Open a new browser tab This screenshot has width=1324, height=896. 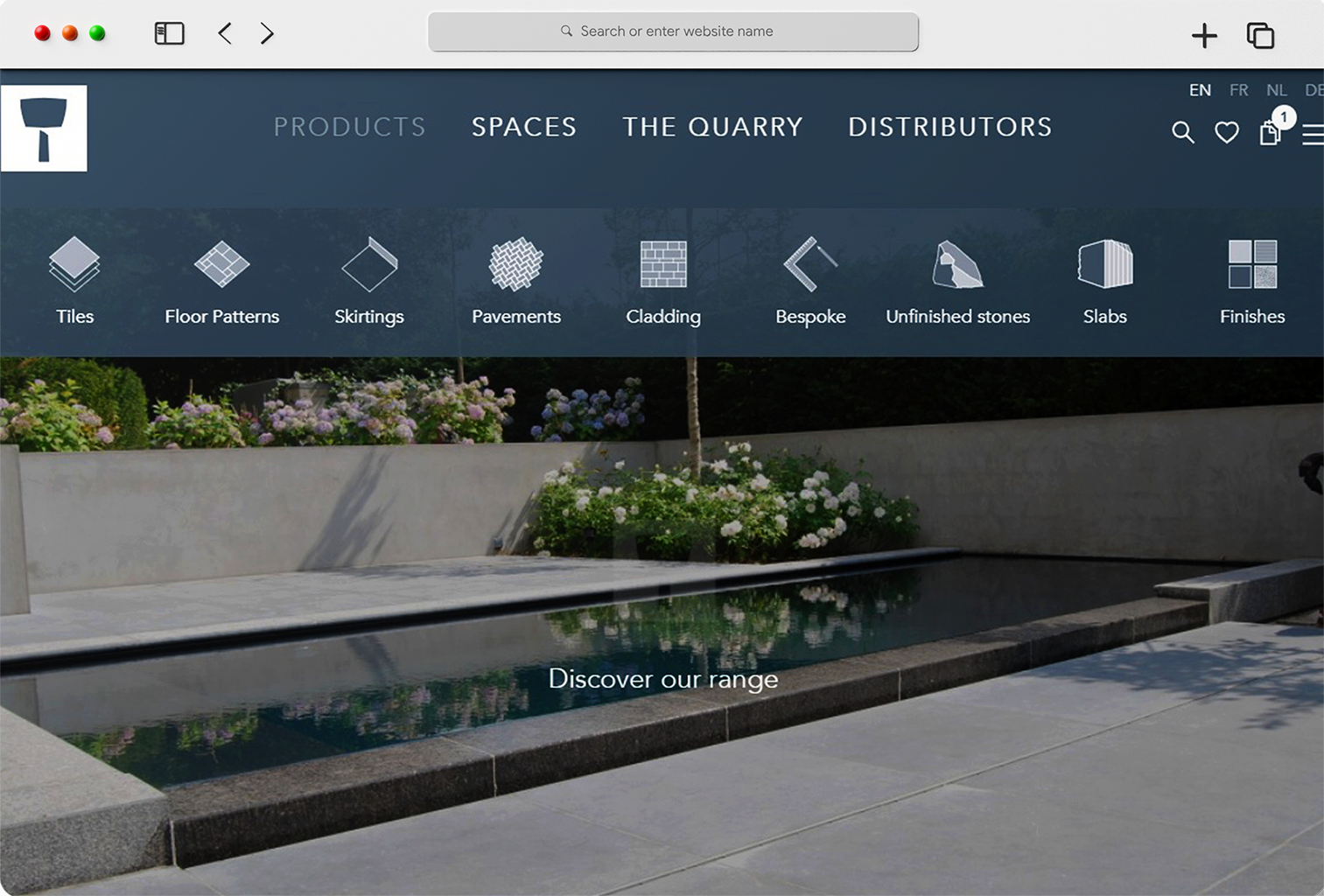[x=1204, y=35]
